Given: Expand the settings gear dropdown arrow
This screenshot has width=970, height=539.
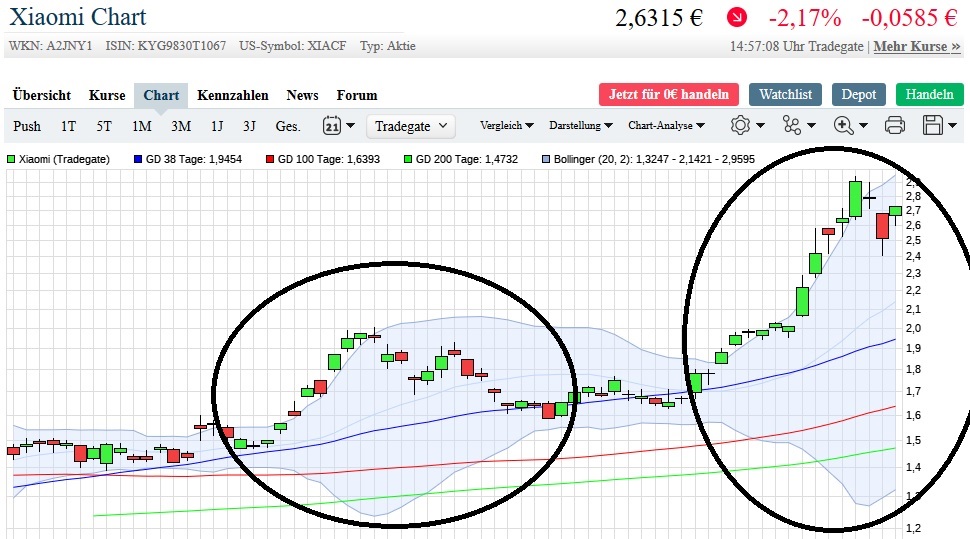Looking at the screenshot, I should coord(760,126).
